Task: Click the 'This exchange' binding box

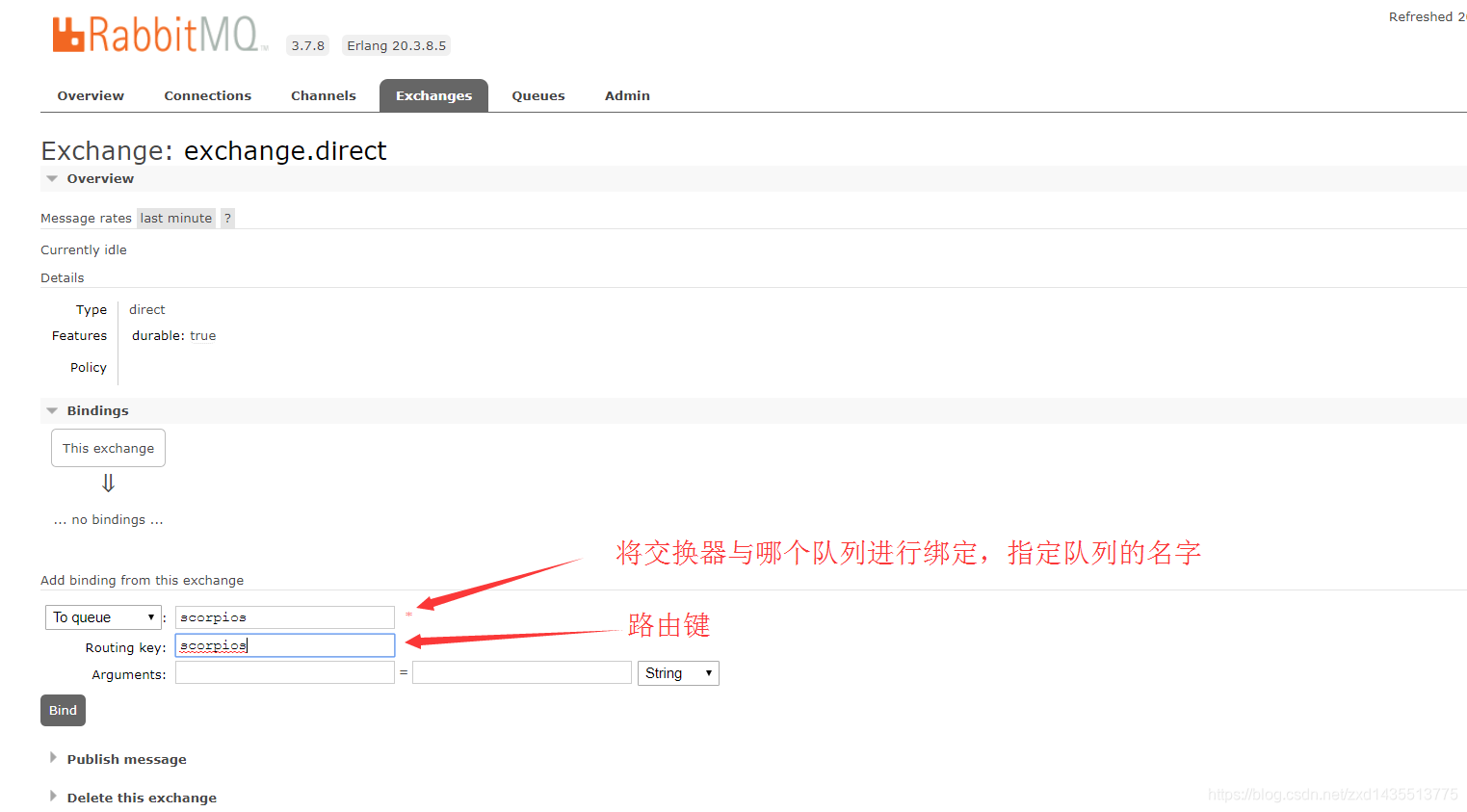Action: 108,448
